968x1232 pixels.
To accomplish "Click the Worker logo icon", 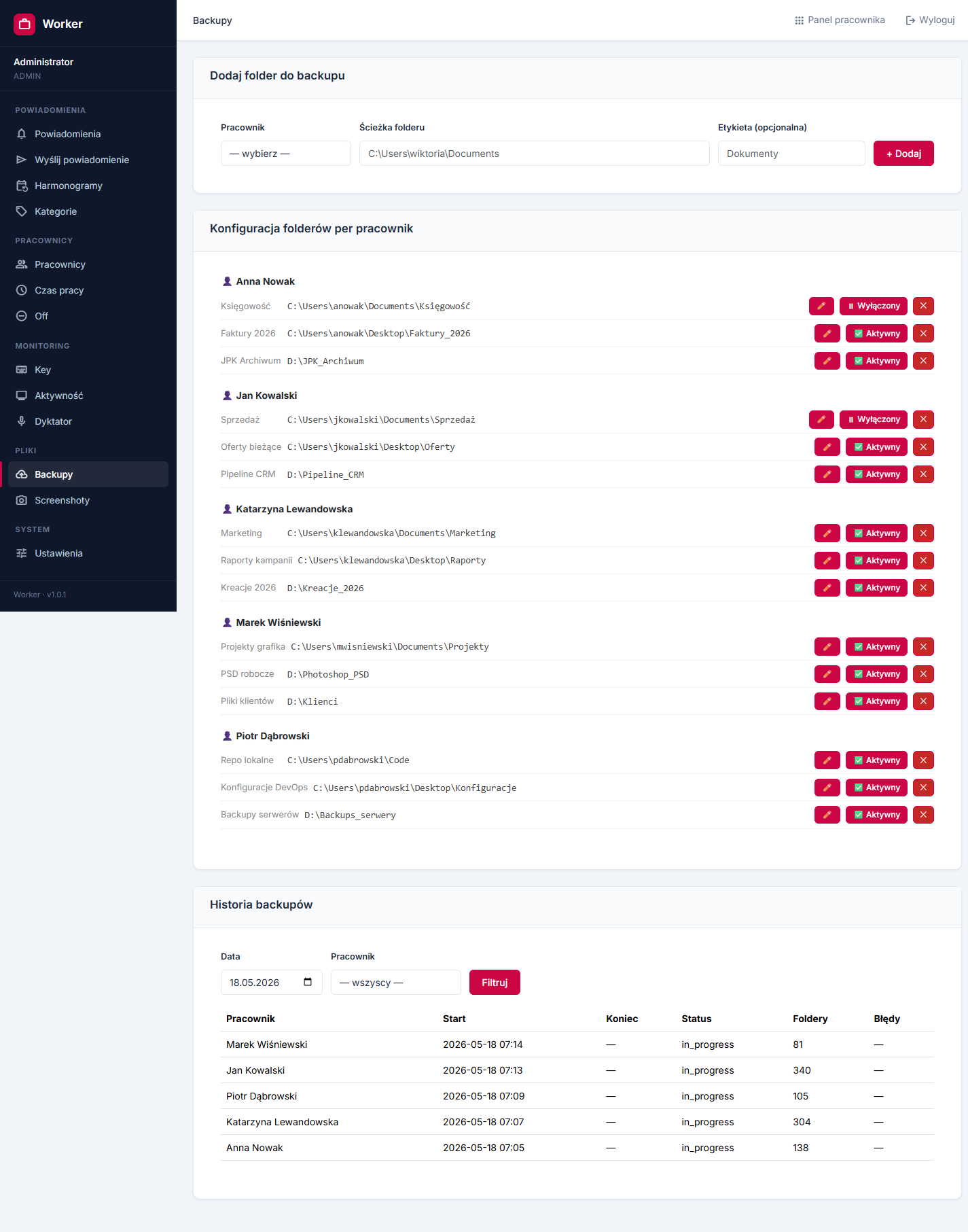I will pos(24,24).
